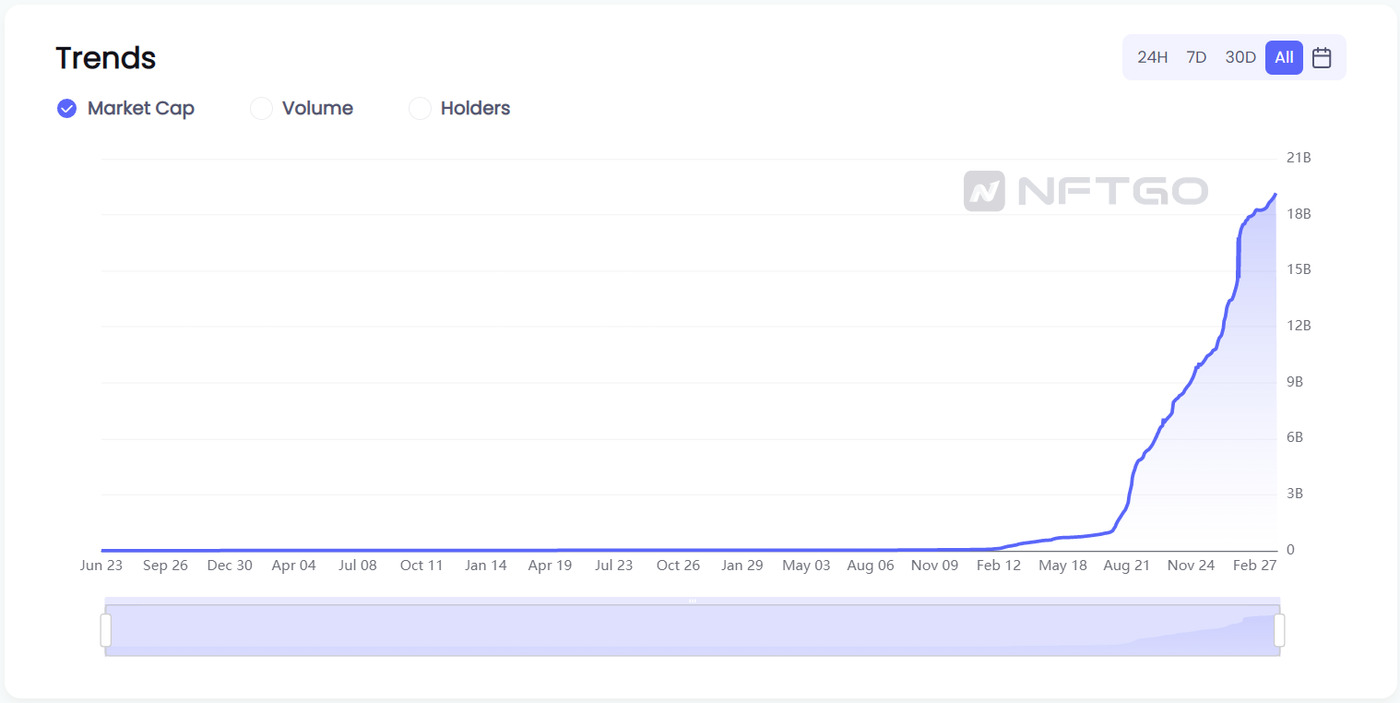Viewport: 1400px width, 703px height.
Task: Click the 3B axis label
Action: point(1295,494)
